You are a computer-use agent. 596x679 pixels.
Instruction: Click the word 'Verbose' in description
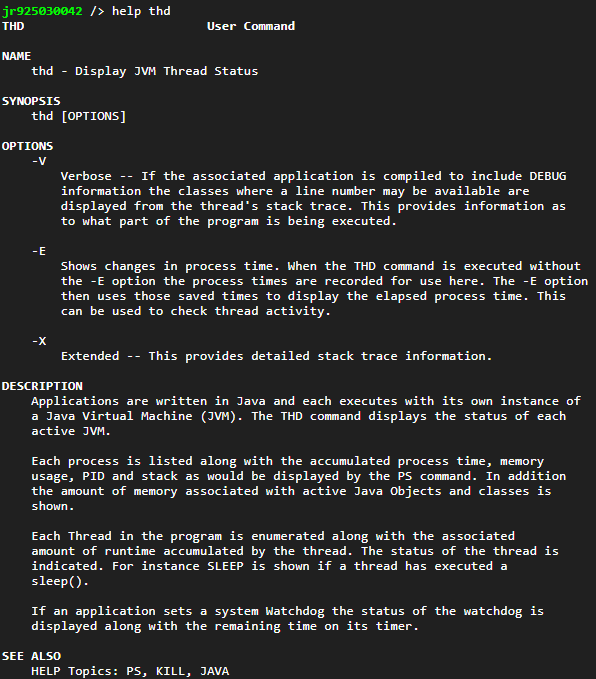[x=86, y=176]
